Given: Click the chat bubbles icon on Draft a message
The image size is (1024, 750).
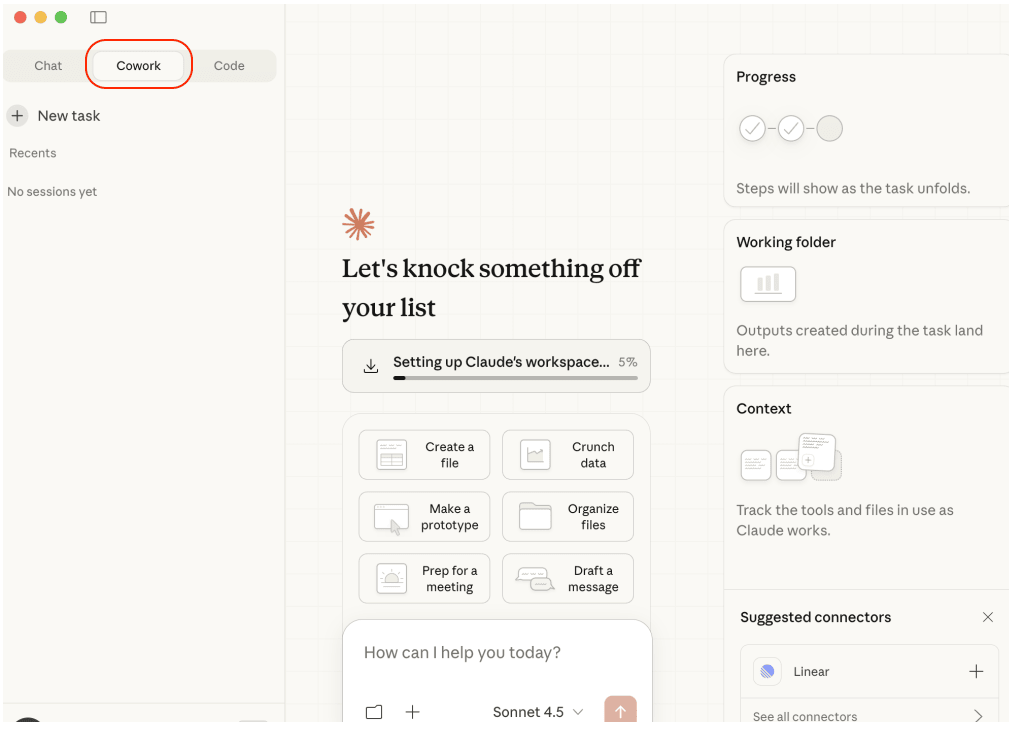Looking at the screenshot, I should pyautogui.click(x=535, y=579).
